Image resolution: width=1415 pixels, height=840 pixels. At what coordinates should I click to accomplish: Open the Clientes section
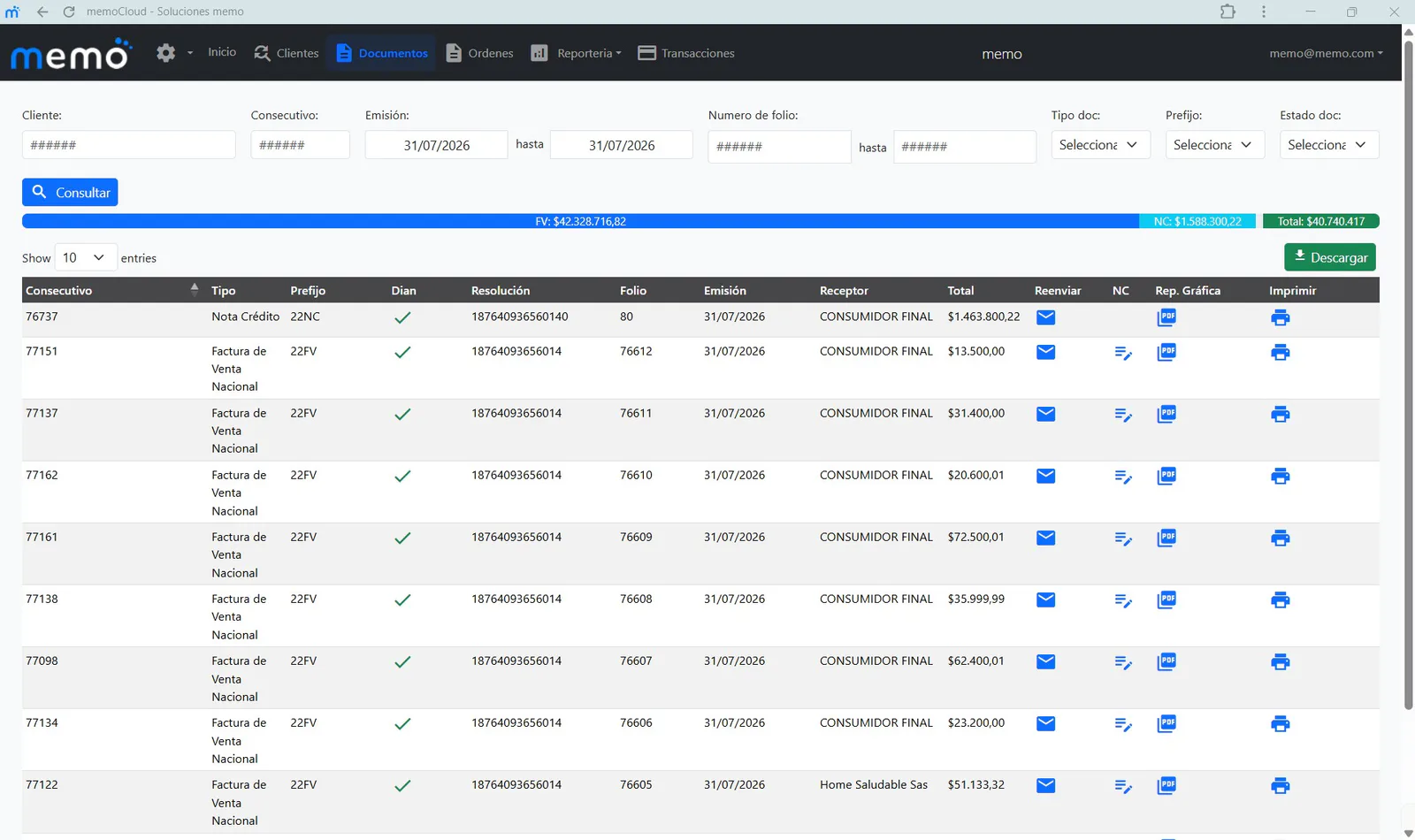286,53
